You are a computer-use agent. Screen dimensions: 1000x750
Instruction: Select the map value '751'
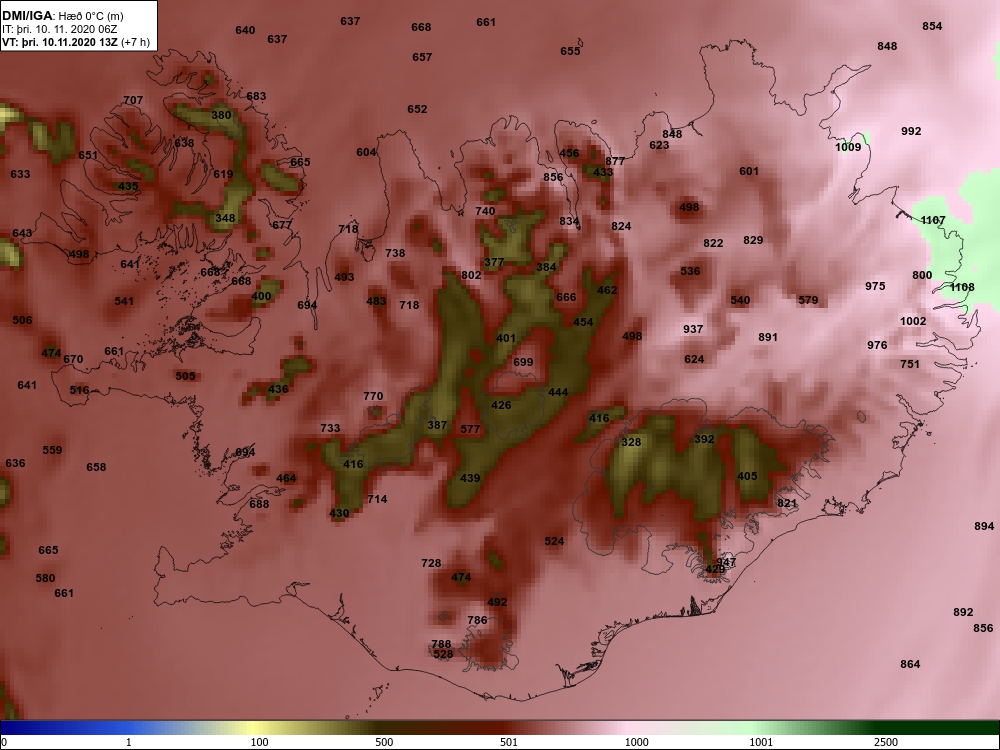pos(910,364)
